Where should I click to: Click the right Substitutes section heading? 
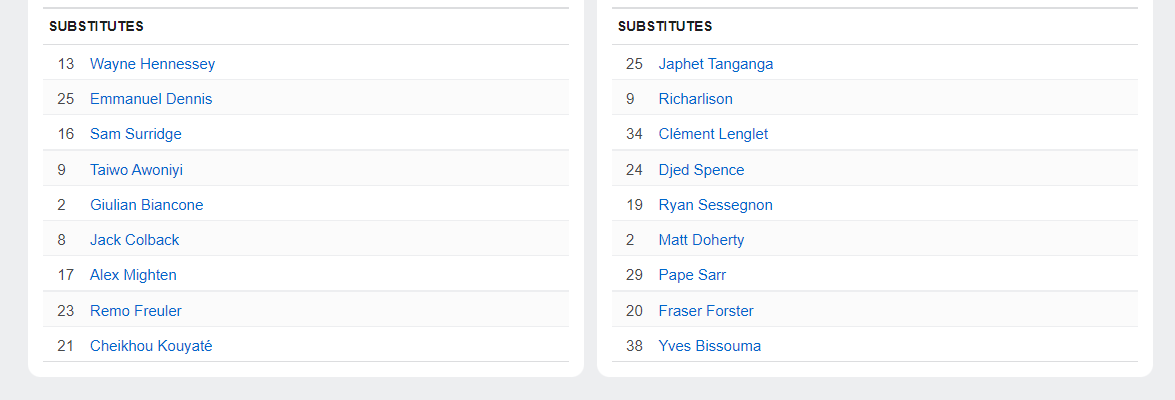(x=665, y=26)
